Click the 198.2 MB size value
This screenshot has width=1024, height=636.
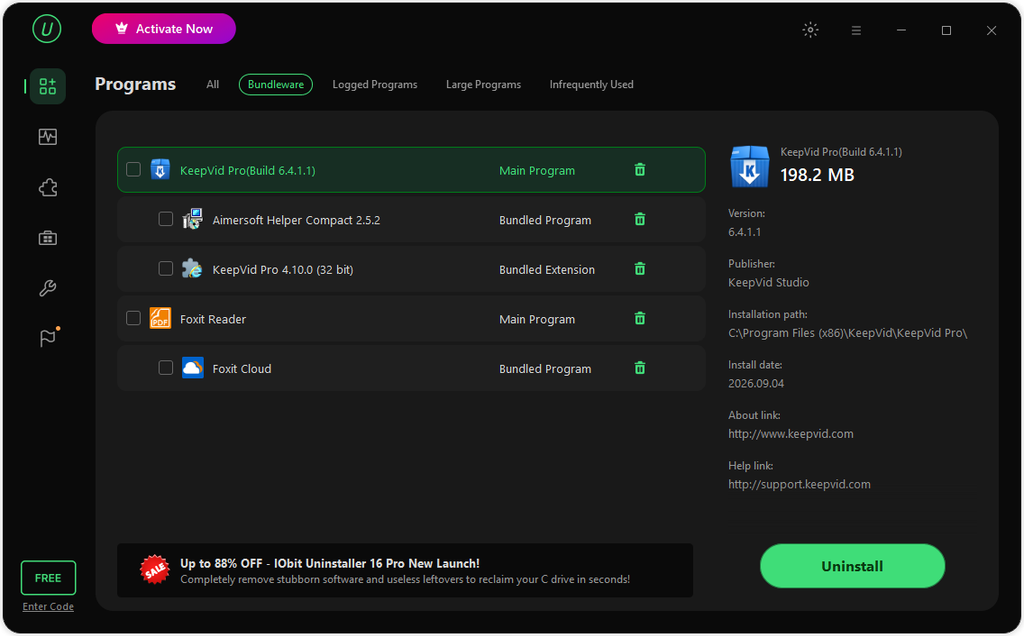pos(817,175)
